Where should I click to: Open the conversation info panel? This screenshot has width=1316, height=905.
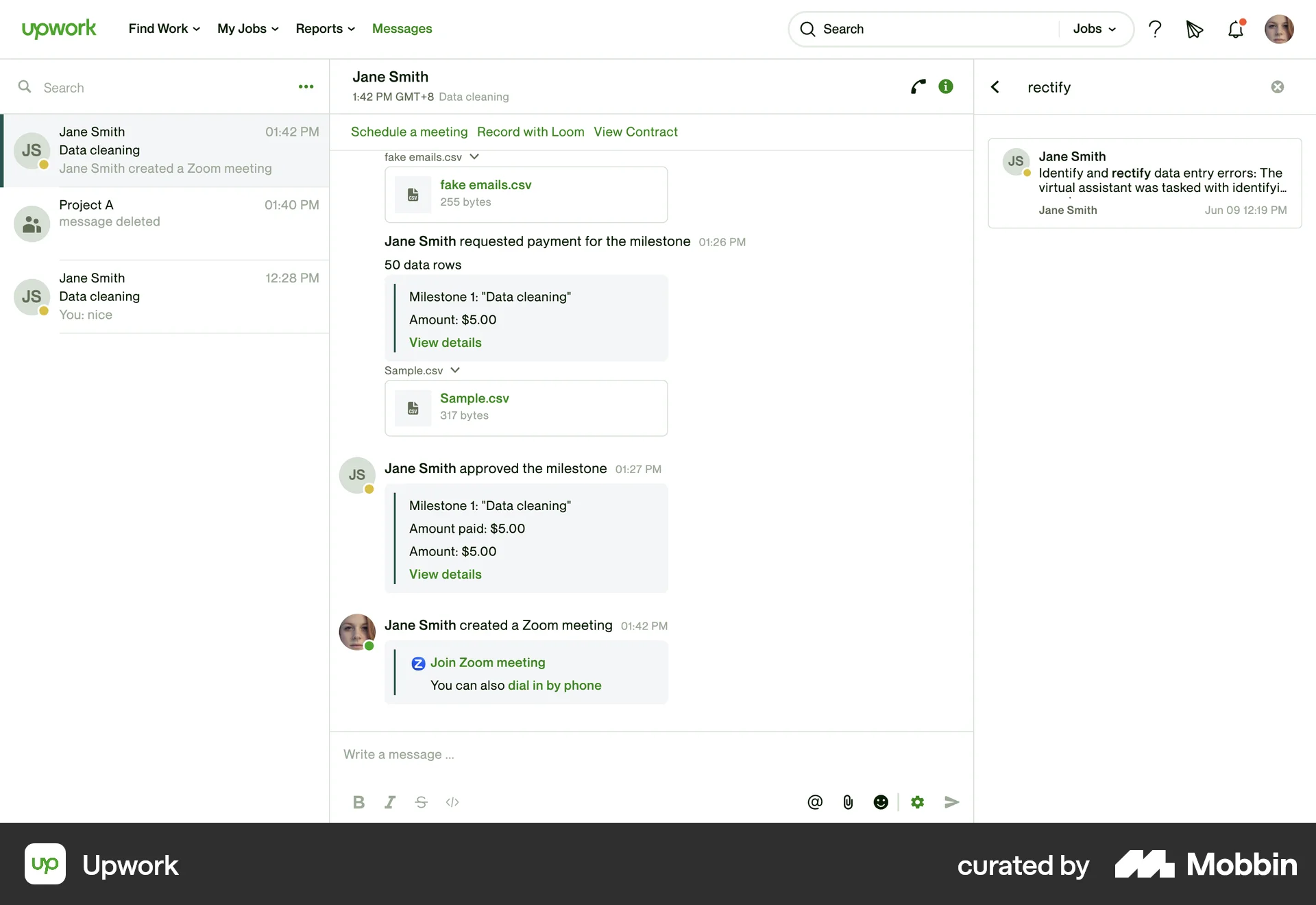(x=946, y=86)
